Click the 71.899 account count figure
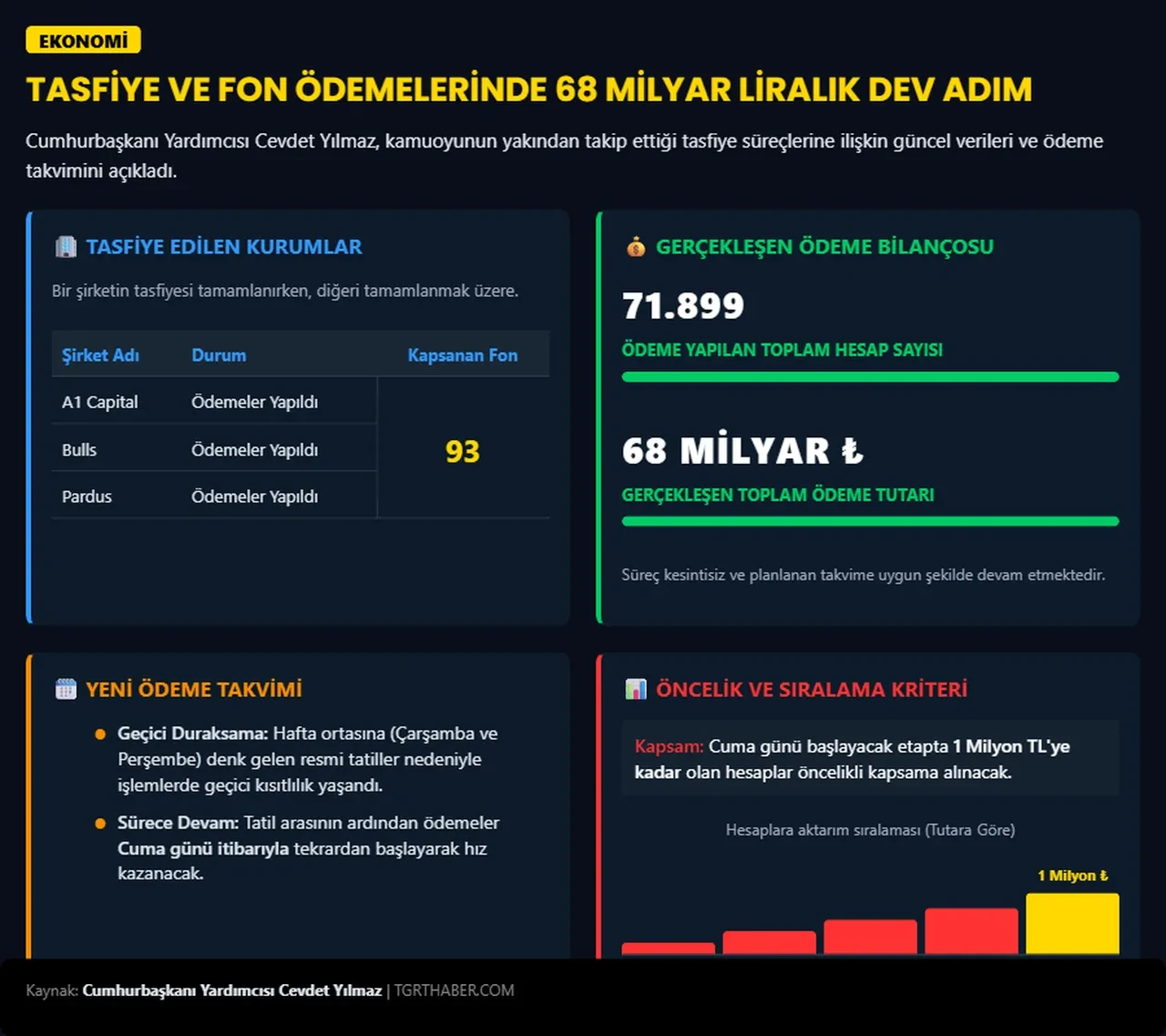 (x=683, y=306)
